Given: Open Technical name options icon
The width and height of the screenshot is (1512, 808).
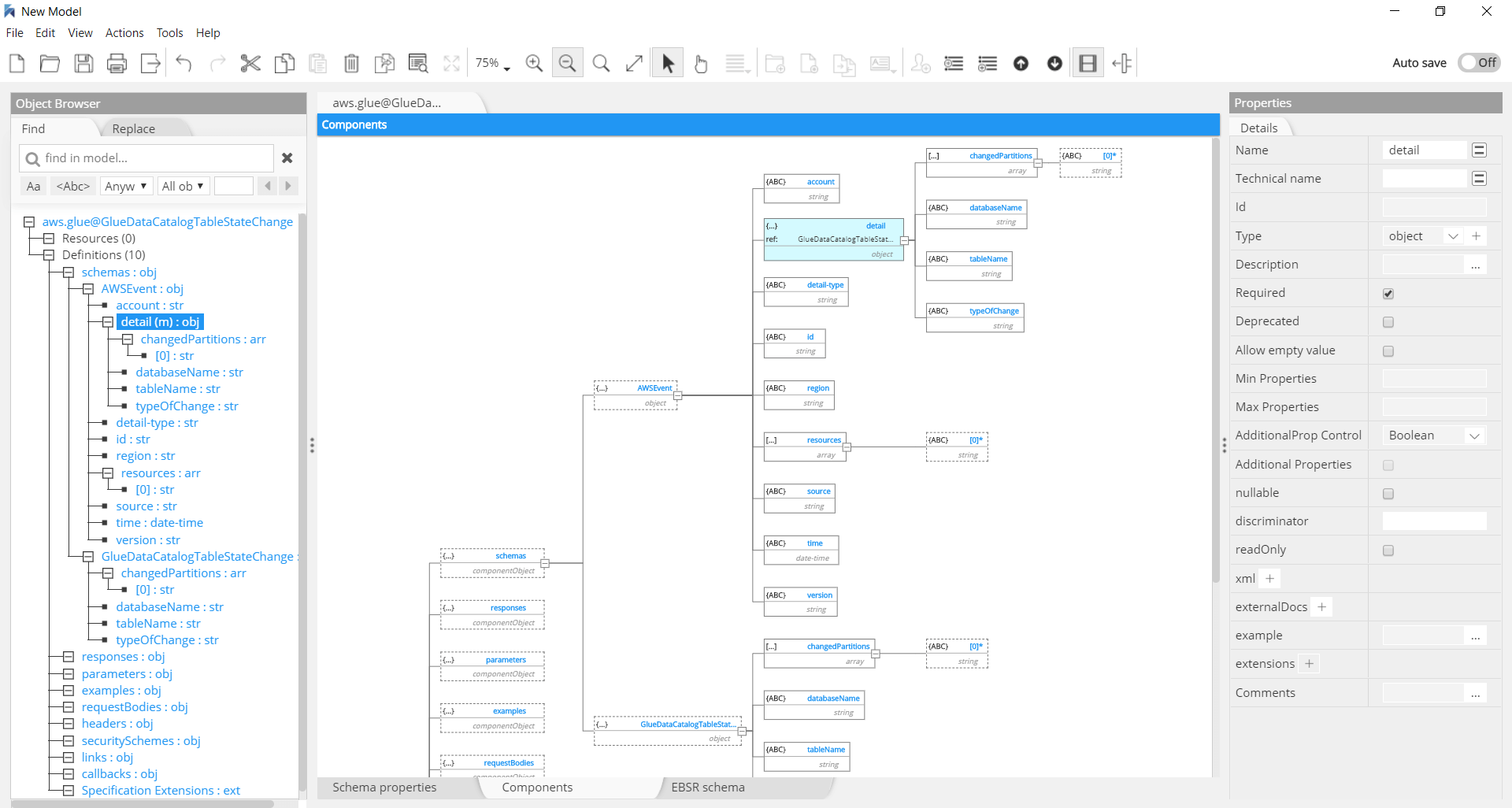Looking at the screenshot, I should pos(1479,179).
